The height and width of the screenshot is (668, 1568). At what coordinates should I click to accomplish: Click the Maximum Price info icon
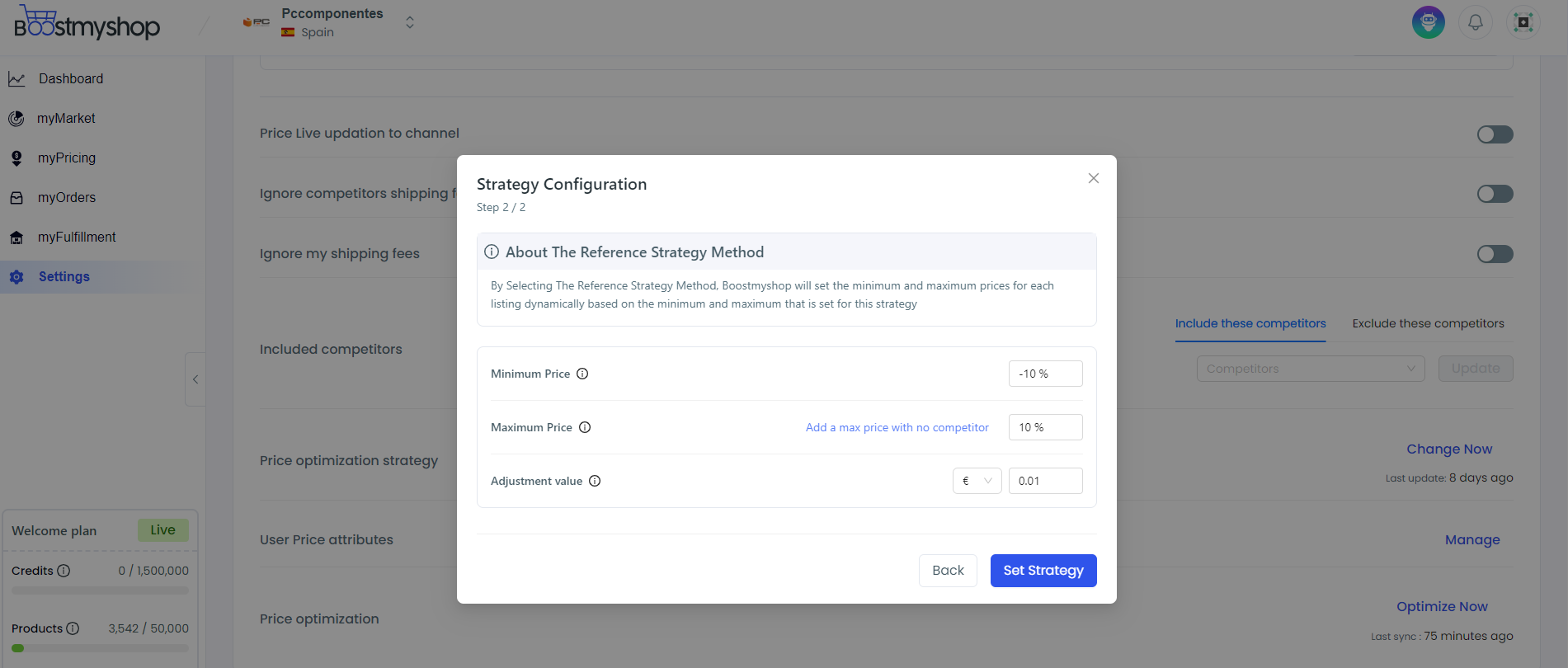(585, 427)
